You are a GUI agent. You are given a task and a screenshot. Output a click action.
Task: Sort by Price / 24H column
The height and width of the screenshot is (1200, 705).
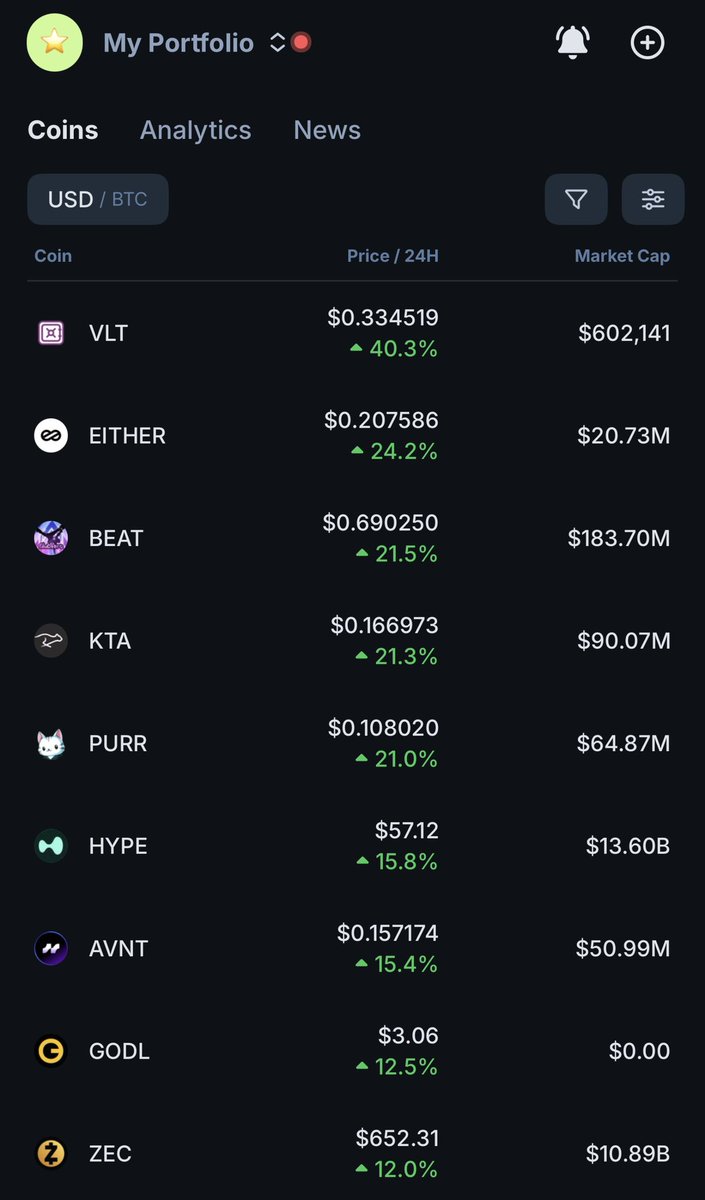[x=392, y=256]
